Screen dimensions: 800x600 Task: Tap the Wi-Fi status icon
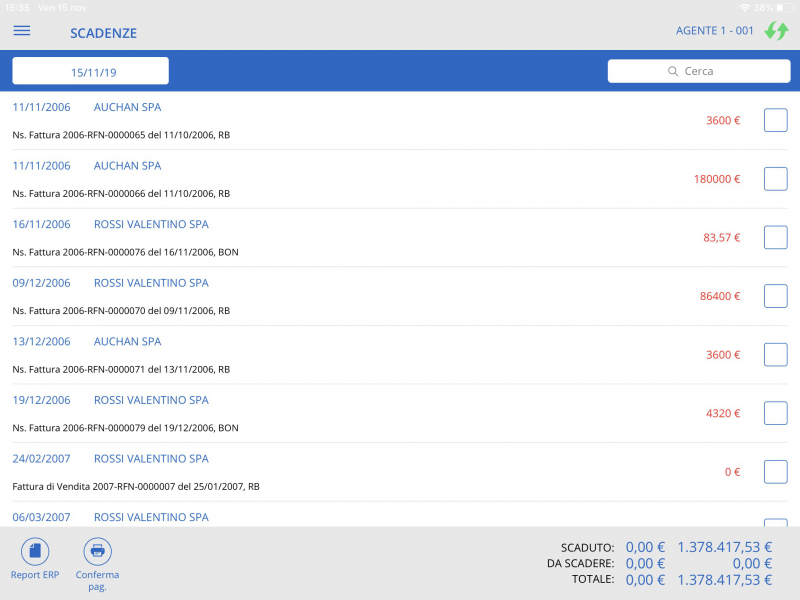(744, 7)
